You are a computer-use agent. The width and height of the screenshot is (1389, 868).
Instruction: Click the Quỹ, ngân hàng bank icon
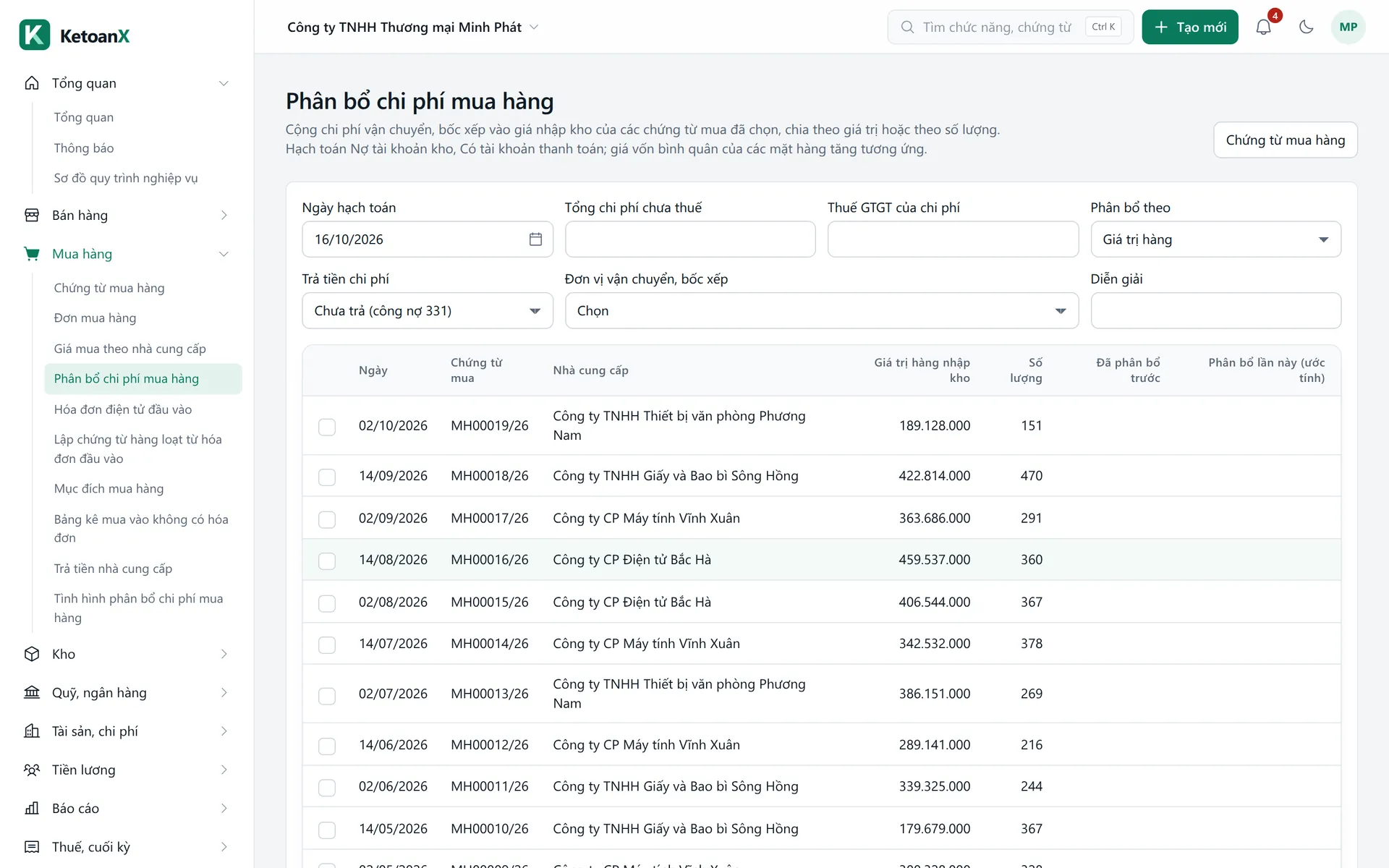[x=32, y=692]
